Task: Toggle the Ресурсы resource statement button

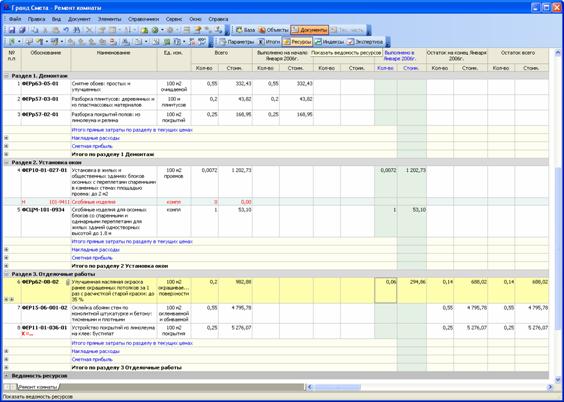Action: coord(297,42)
